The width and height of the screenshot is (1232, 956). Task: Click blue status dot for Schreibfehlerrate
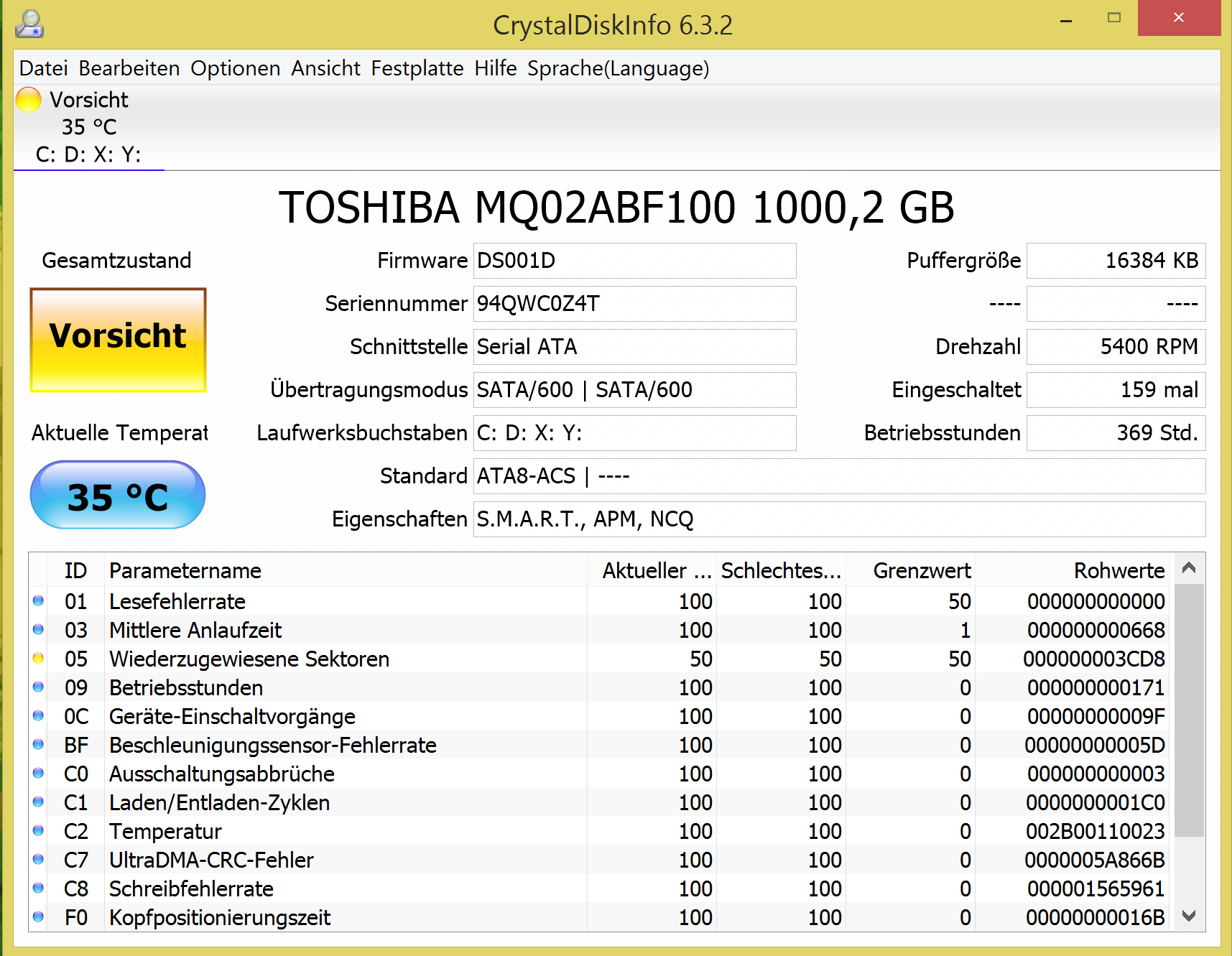(38, 888)
